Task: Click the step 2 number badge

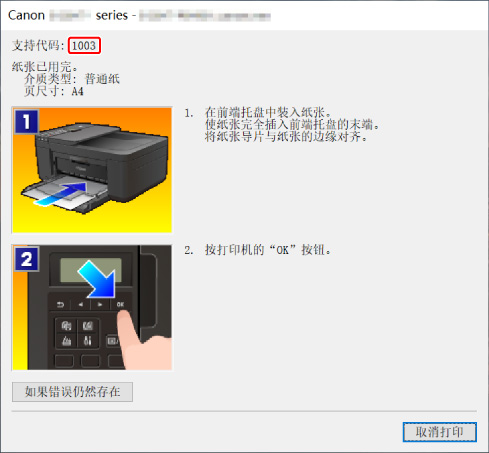Action: coord(27,259)
